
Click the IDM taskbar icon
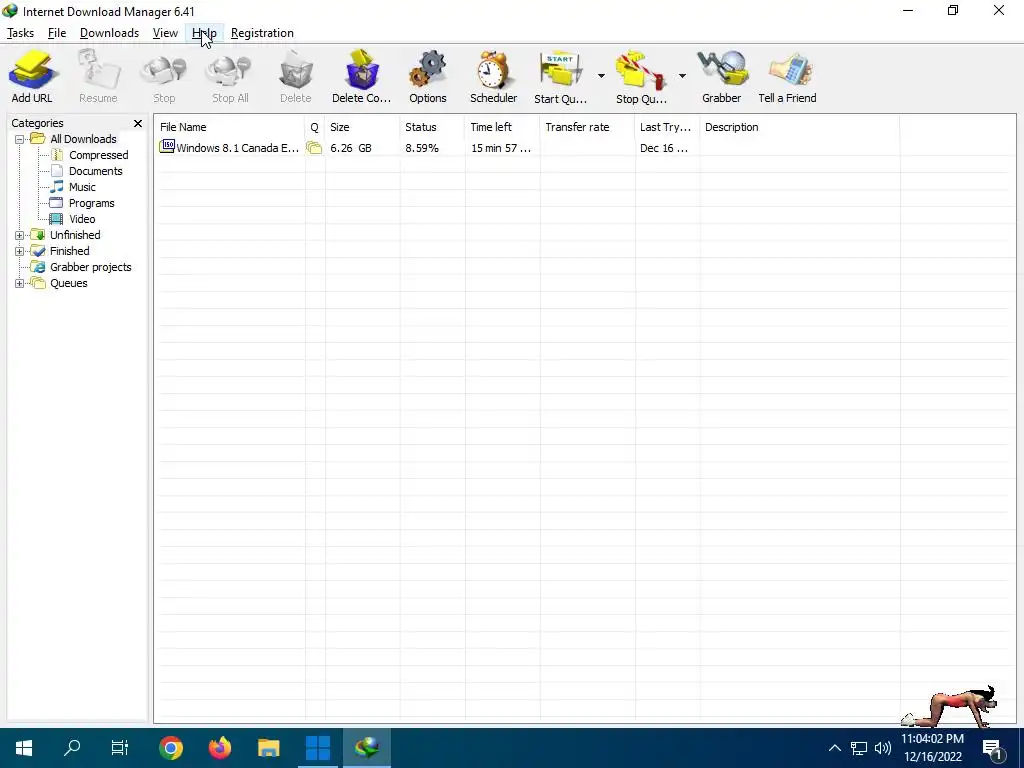coord(367,748)
